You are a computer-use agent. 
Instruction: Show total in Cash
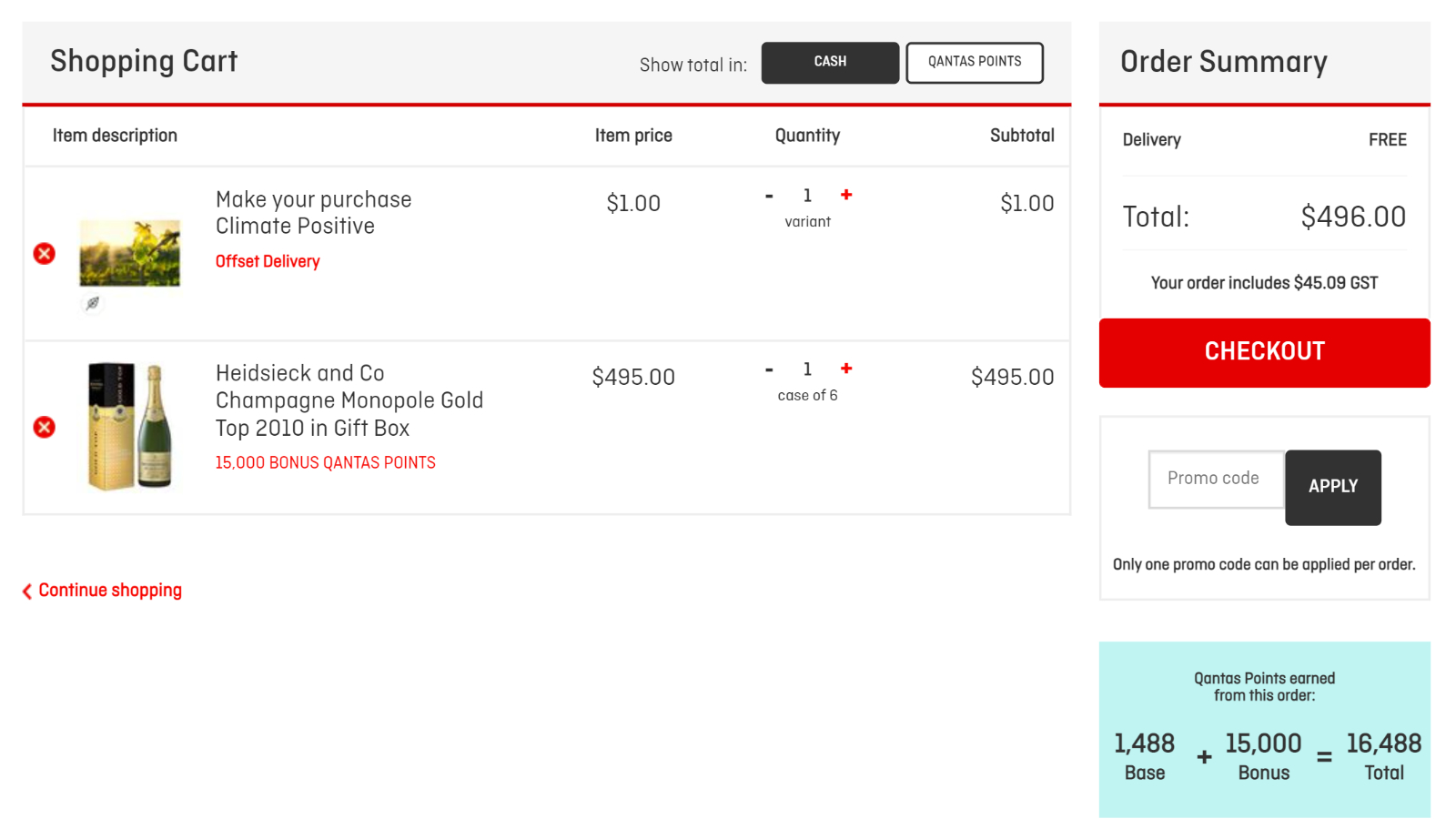coord(830,63)
